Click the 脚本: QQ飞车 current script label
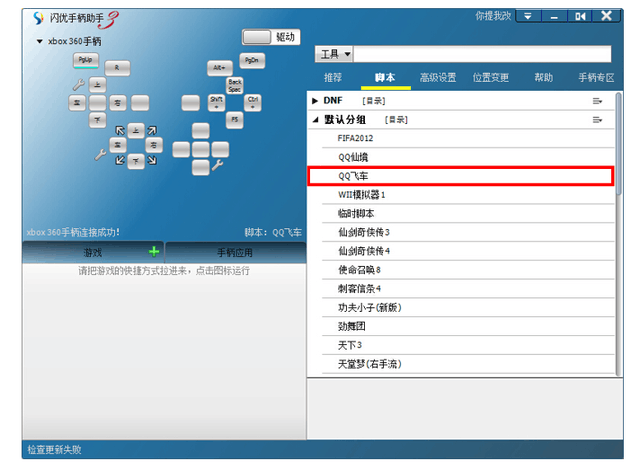 click(273, 233)
